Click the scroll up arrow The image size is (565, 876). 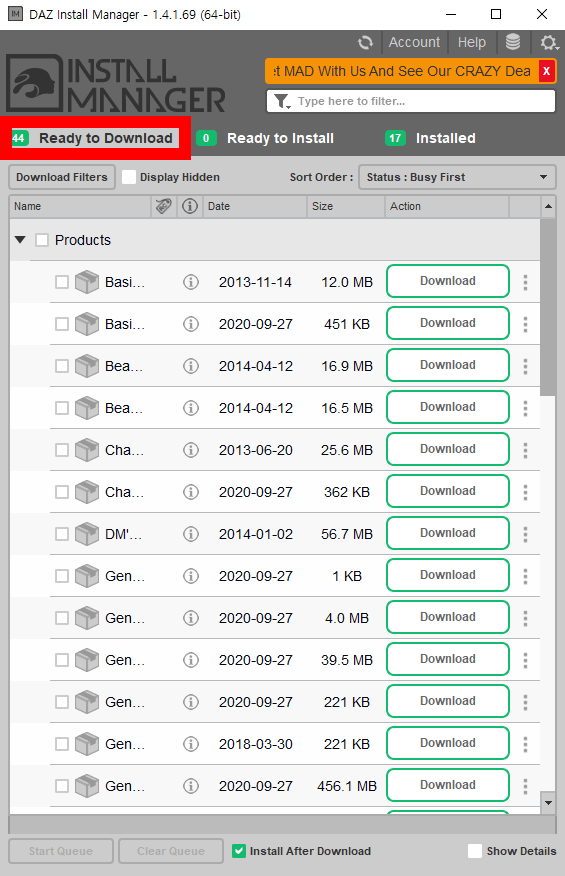(x=548, y=207)
